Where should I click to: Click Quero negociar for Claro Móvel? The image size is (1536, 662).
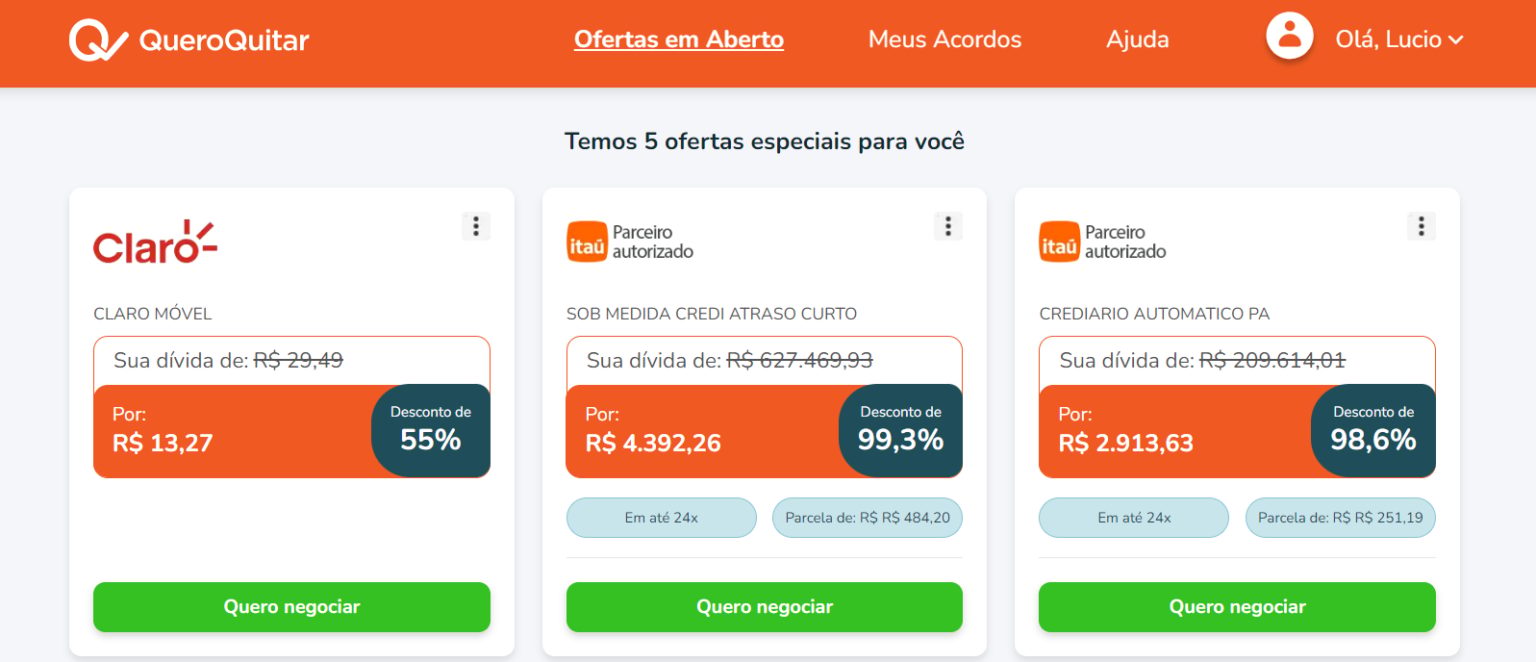292,607
